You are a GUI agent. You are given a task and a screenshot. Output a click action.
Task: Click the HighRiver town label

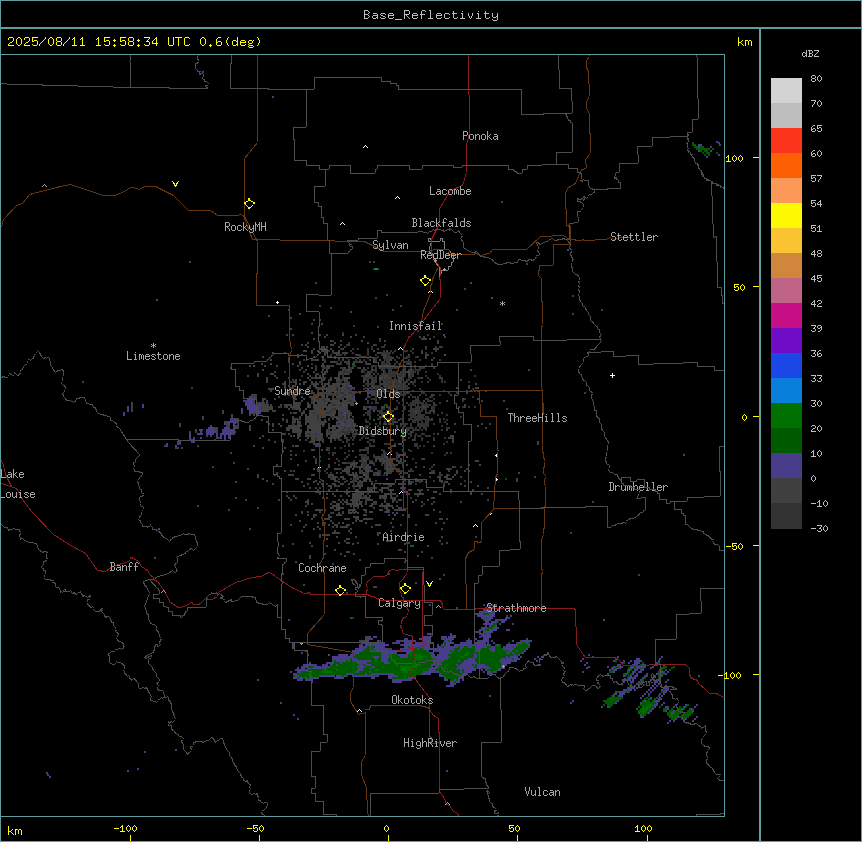(430, 743)
